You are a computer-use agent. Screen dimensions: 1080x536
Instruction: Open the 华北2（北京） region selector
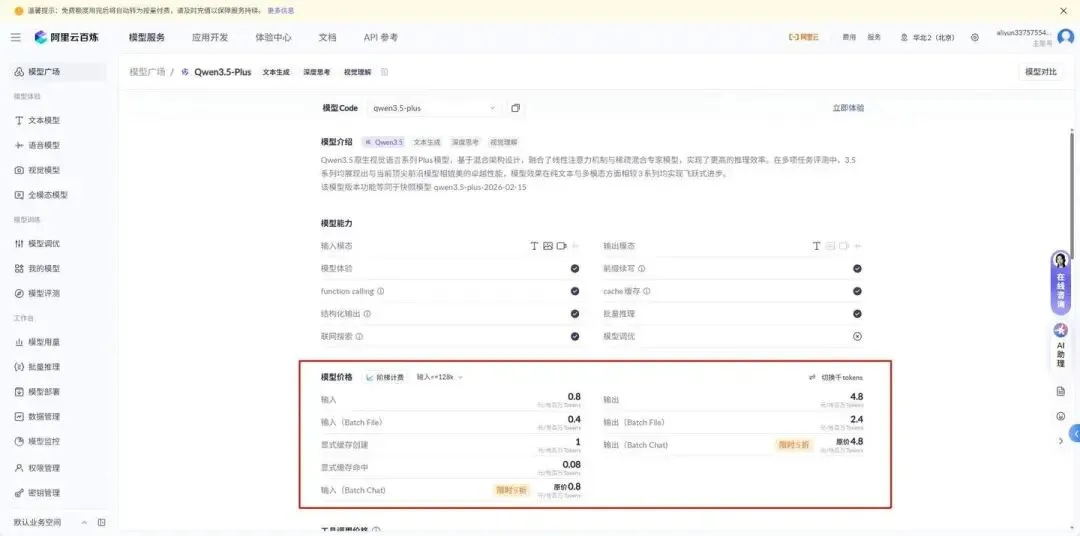[927, 38]
